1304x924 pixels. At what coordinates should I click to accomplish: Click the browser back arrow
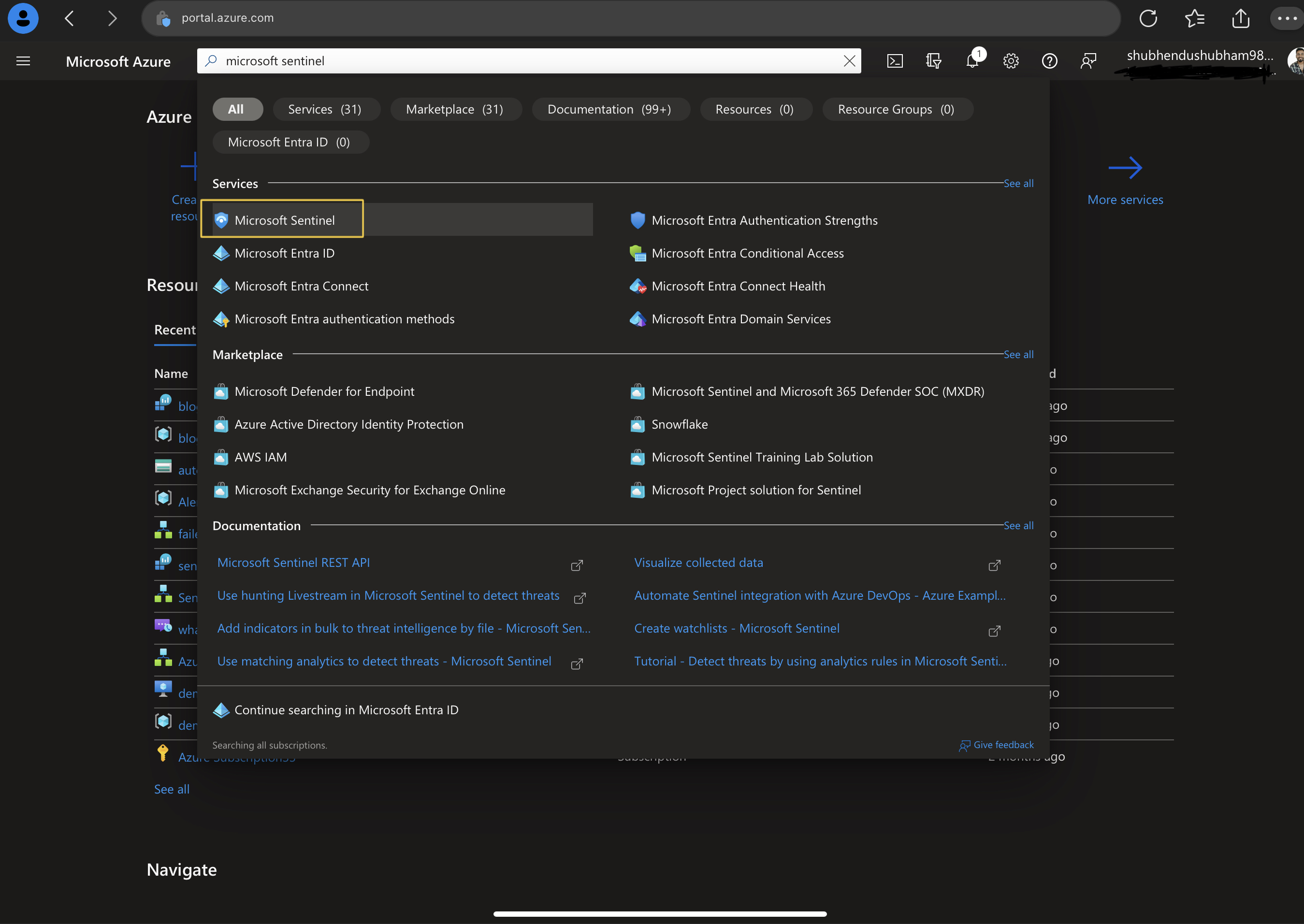(70, 18)
